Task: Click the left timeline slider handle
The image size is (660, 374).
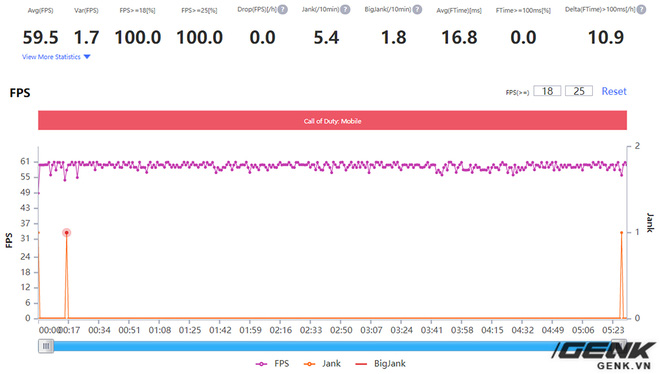Action: click(46, 346)
